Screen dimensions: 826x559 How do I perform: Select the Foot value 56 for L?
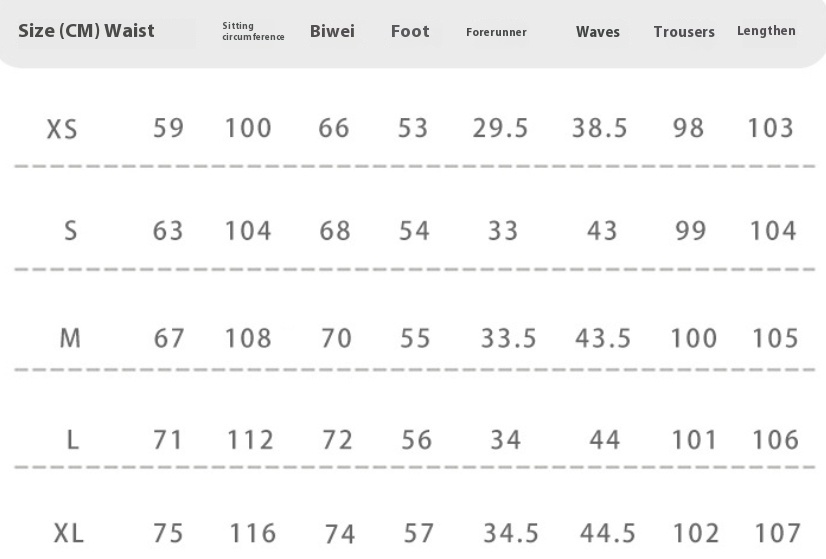pyautogui.click(x=415, y=440)
